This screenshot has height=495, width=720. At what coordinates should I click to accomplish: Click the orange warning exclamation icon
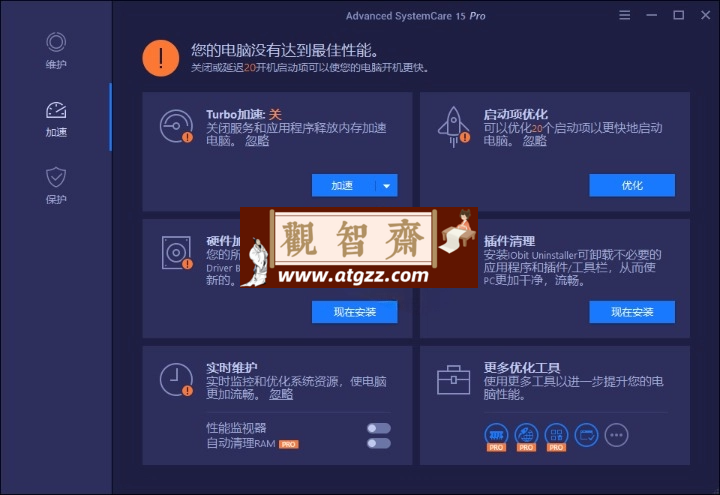pyautogui.click(x=161, y=58)
